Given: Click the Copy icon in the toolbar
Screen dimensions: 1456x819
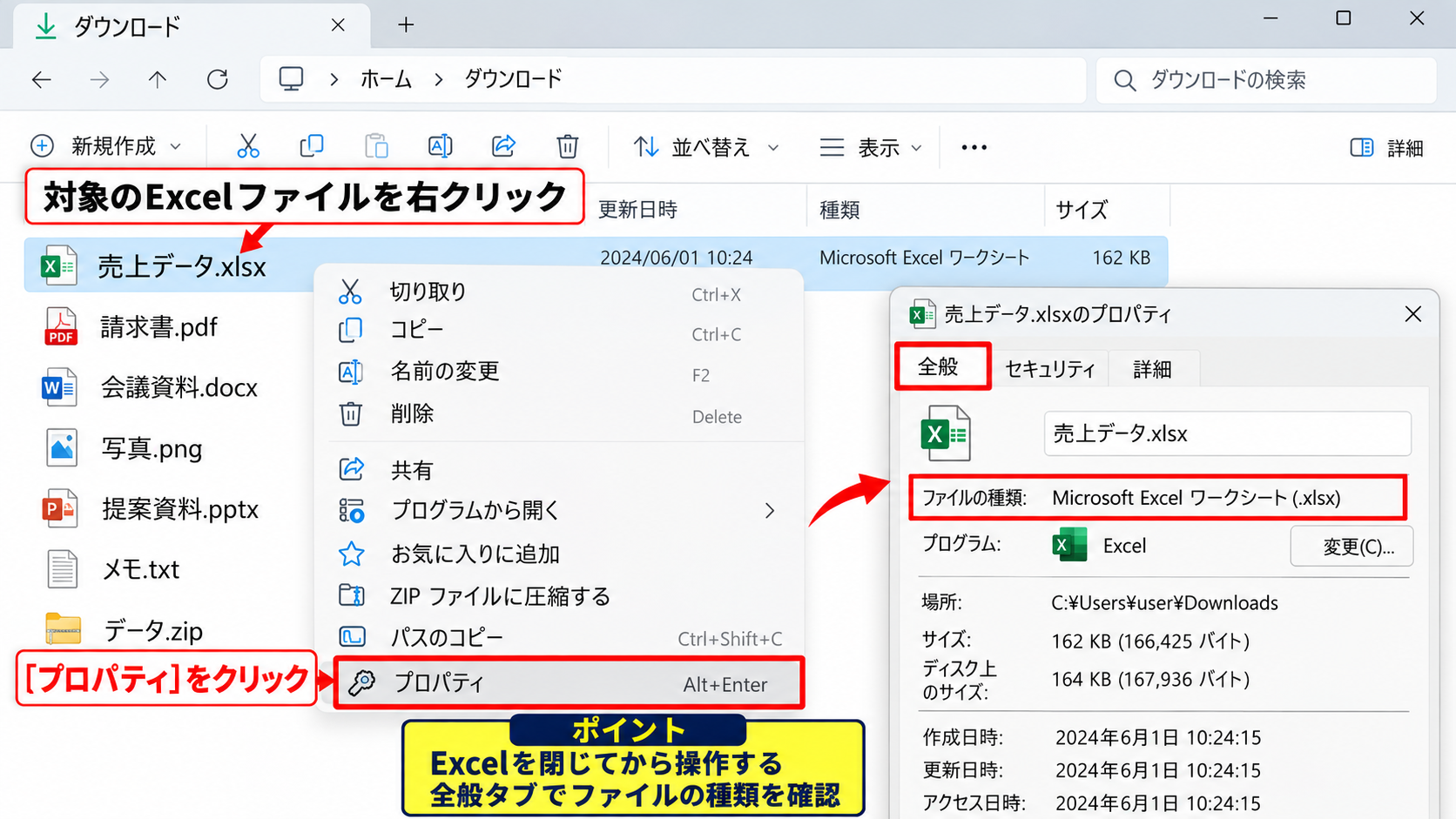Looking at the screenshot, I should [312, 146].
